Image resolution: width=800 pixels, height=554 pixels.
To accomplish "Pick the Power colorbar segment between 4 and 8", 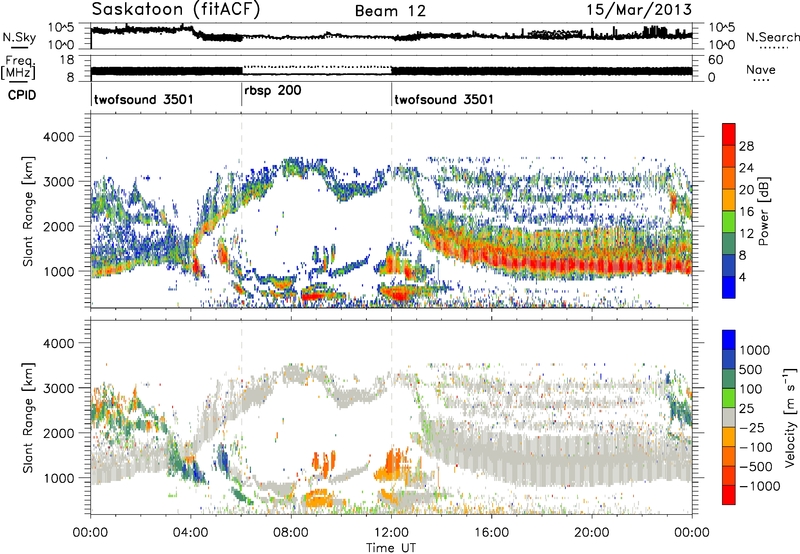I will (x=729, y=266).
